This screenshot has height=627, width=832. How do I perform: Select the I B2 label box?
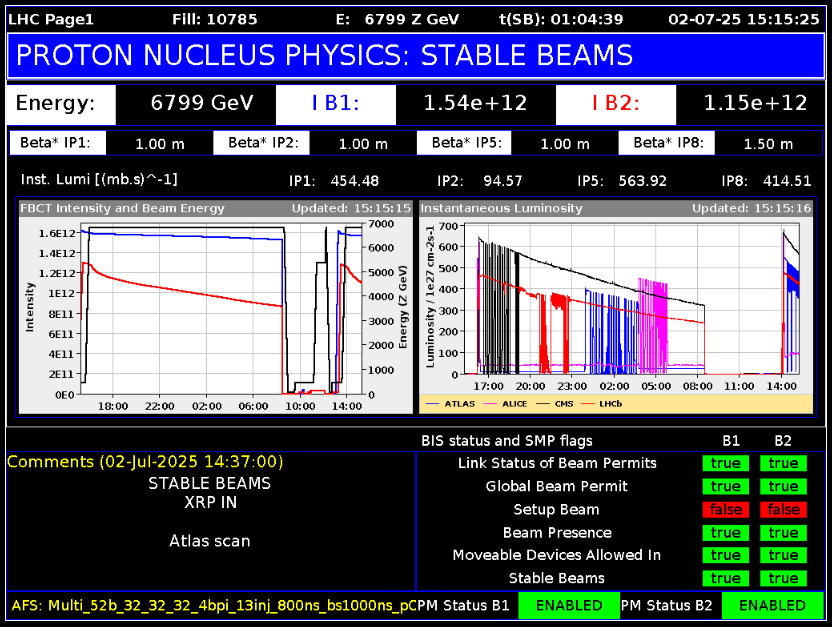615,103
